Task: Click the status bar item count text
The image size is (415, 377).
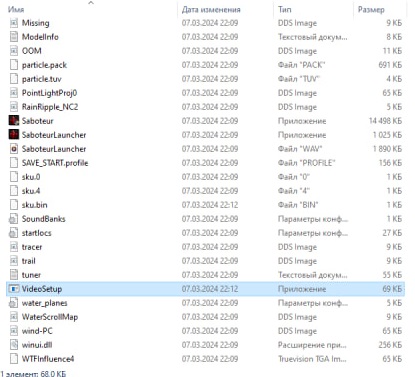Action: 33,374
